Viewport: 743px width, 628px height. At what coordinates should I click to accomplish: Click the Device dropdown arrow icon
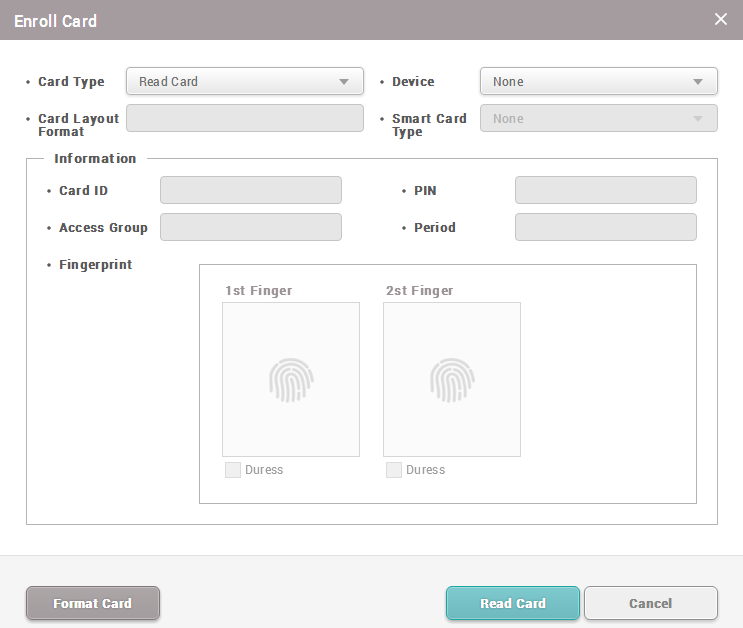(x=698, y=82)
